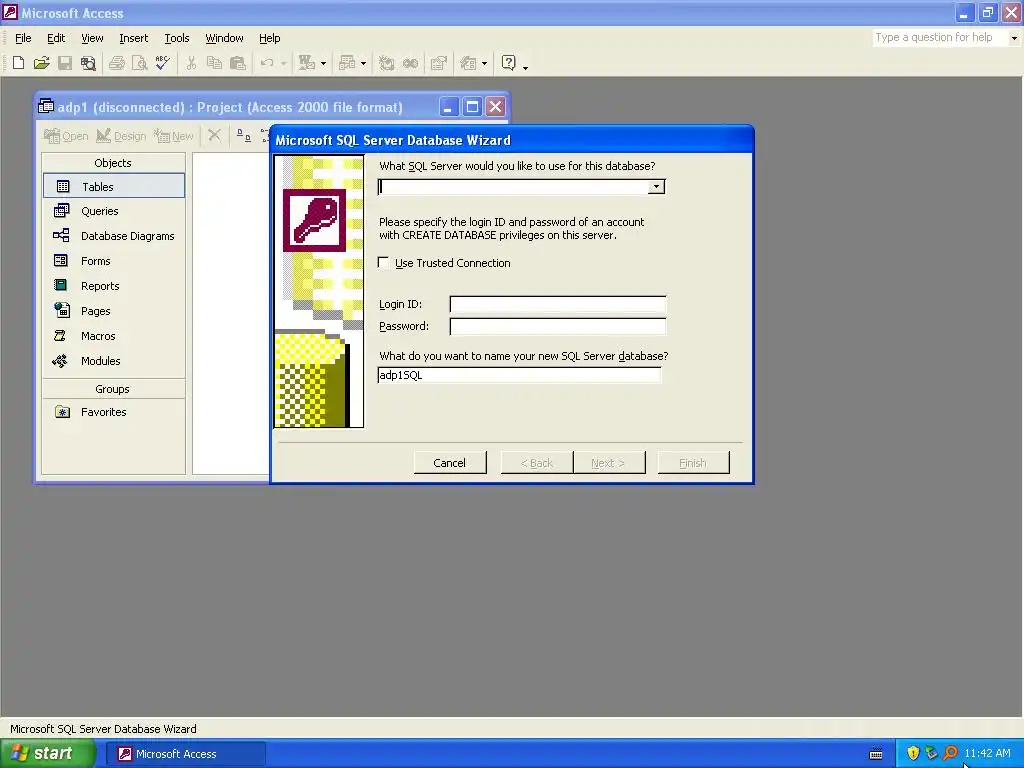Click the security shield tray icon

point(913,753)
